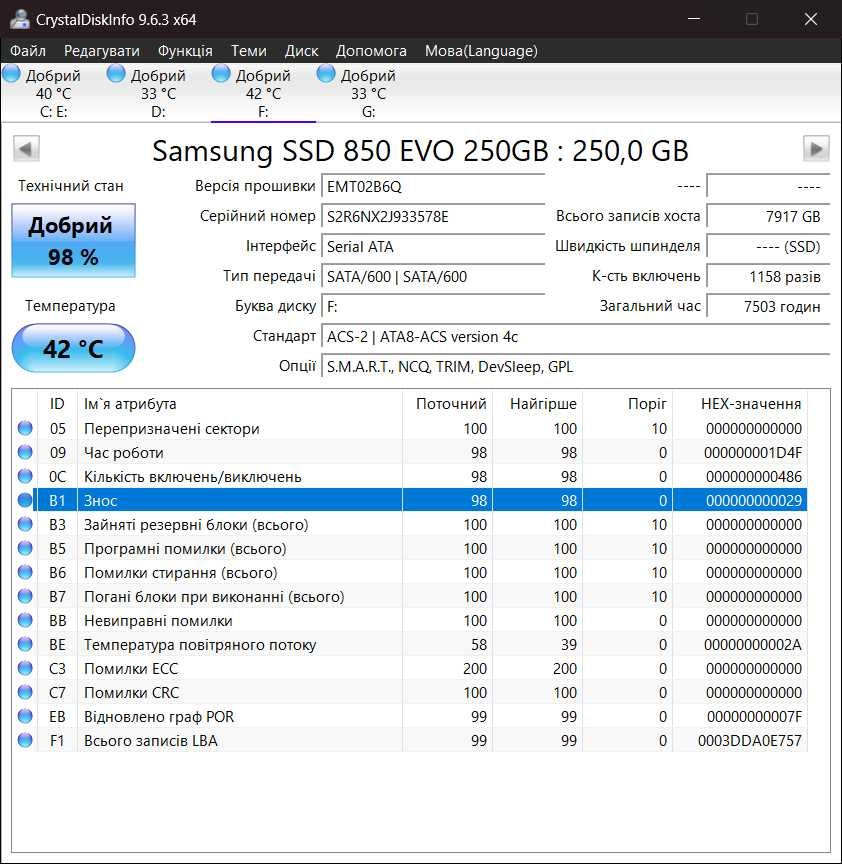The image size is (842, 864).
Task: Click status dot of attribute BB
Action: 25,620
